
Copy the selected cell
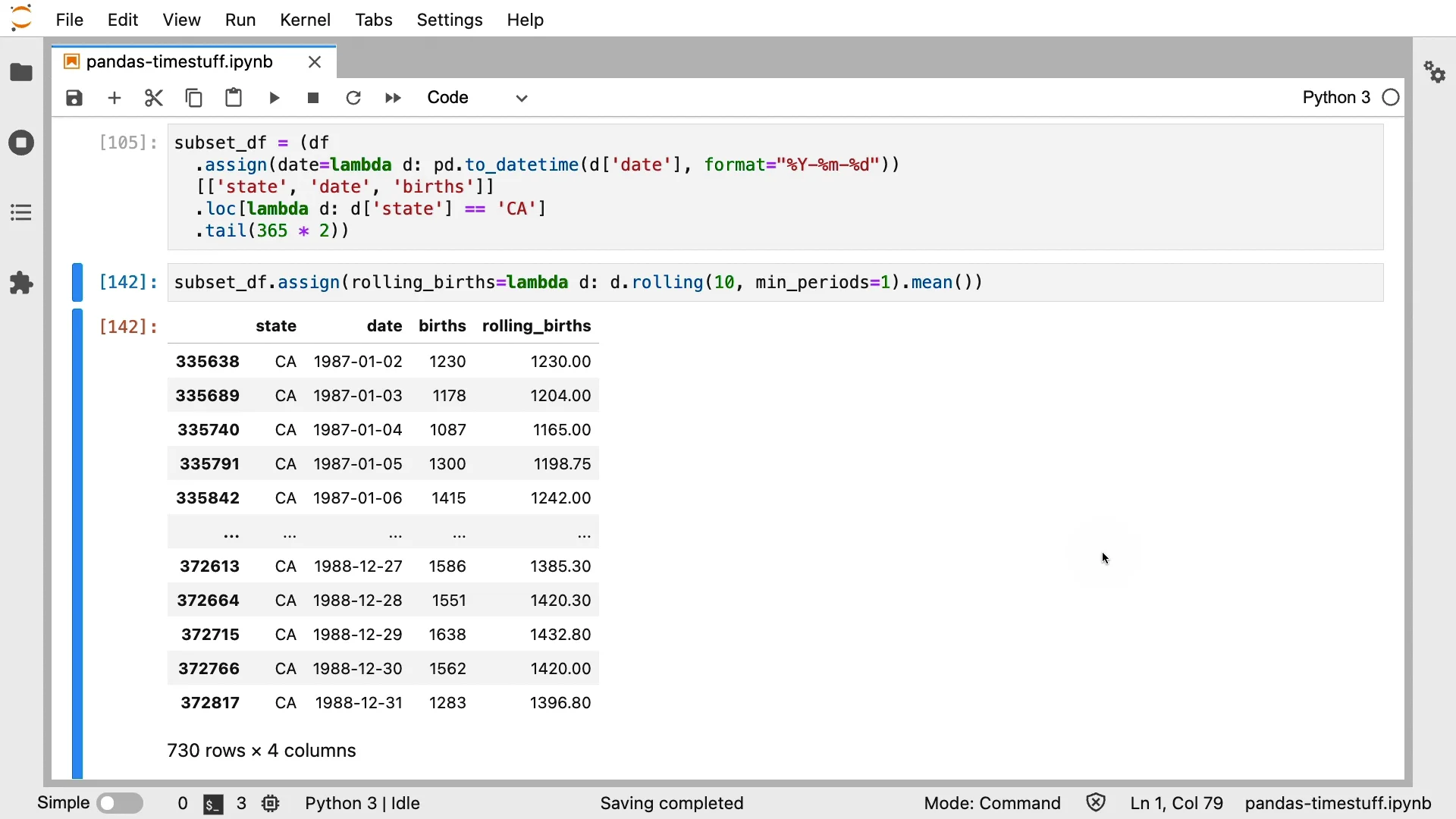click(194, 98)
